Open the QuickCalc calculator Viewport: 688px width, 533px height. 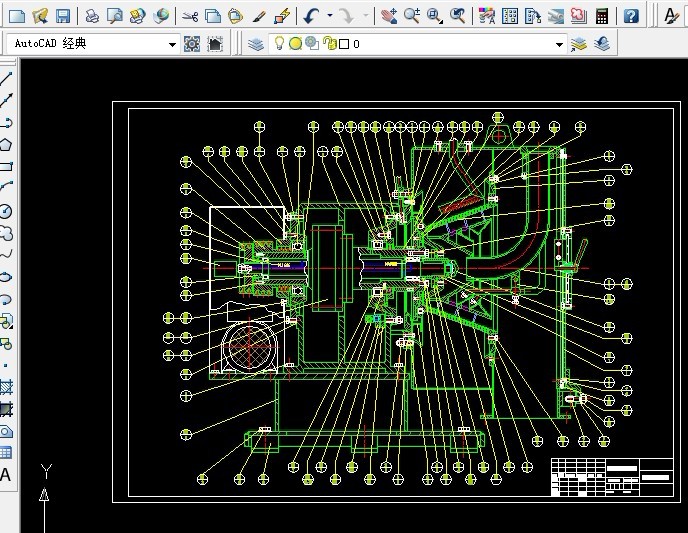[x=602, y=17]
